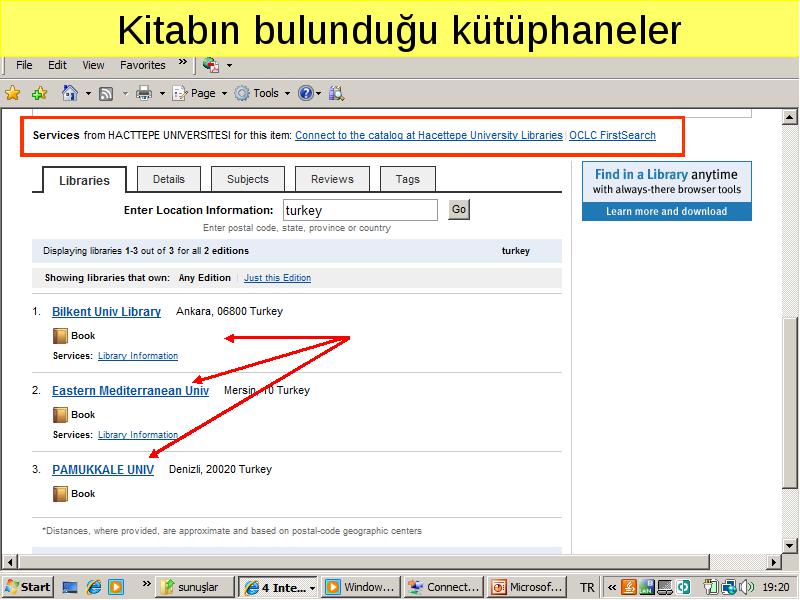The width and height of the screenshot is (800, 600).
Task: Click Show Desktop quick launch icon
Action: pos(70,587)
